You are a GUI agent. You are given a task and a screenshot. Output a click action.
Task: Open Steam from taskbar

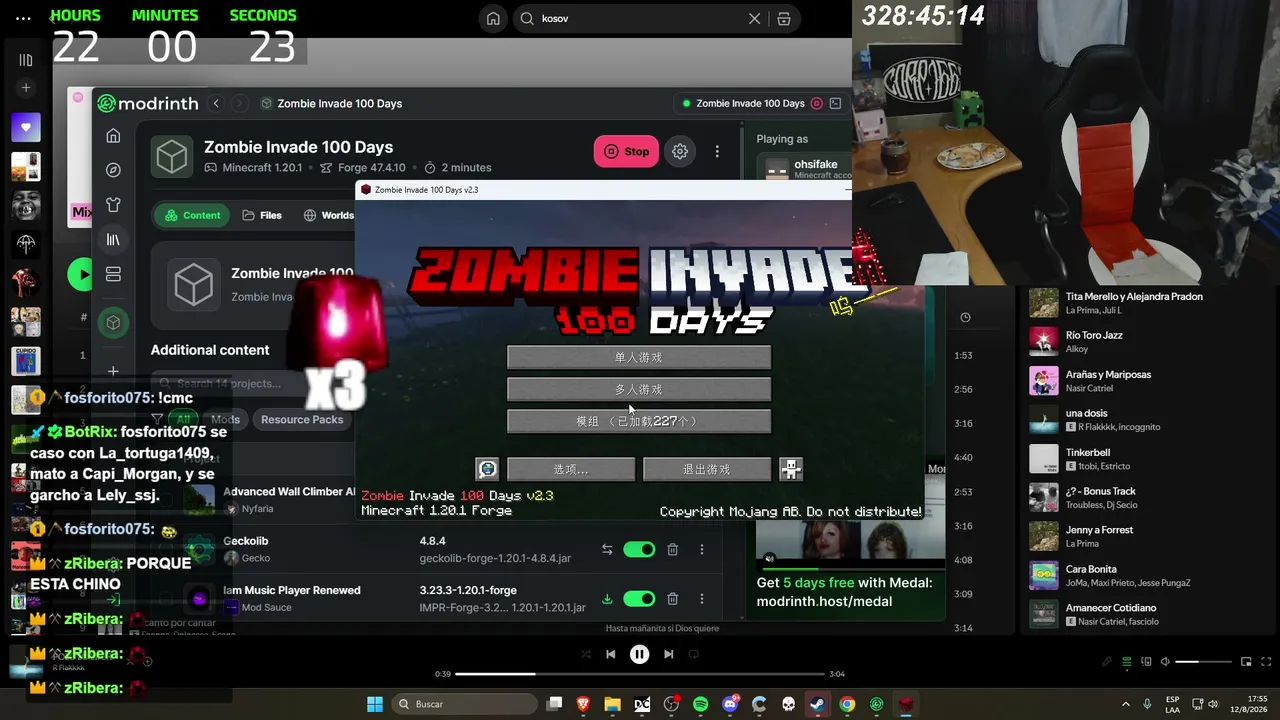[818, 704]
